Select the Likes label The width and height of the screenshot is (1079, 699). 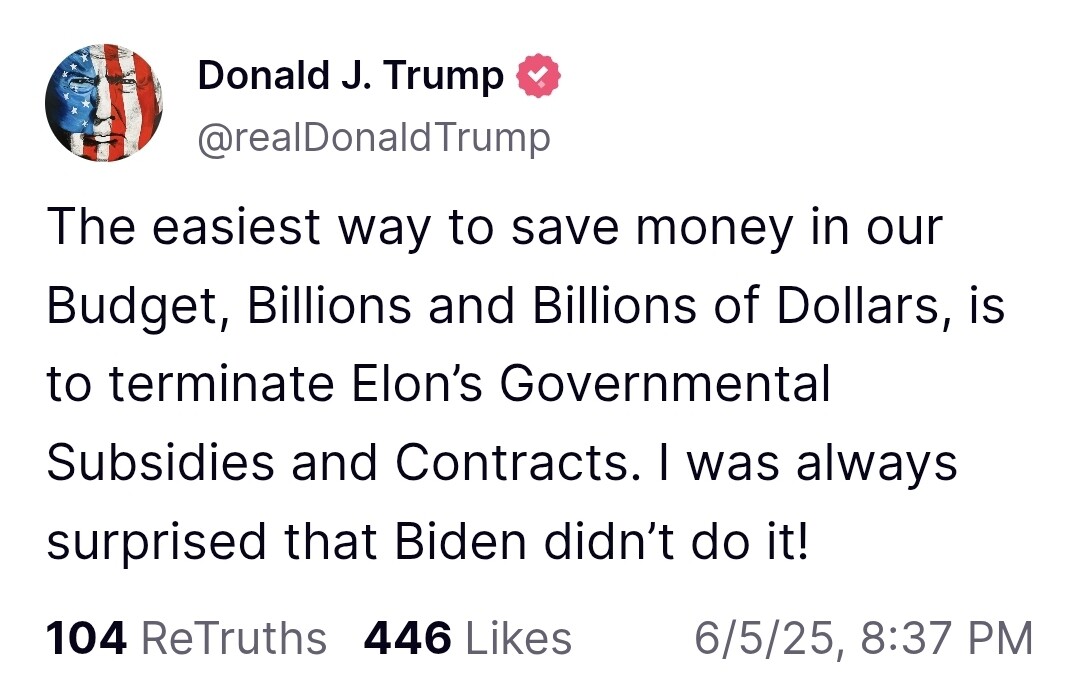(x=519, y=638)
